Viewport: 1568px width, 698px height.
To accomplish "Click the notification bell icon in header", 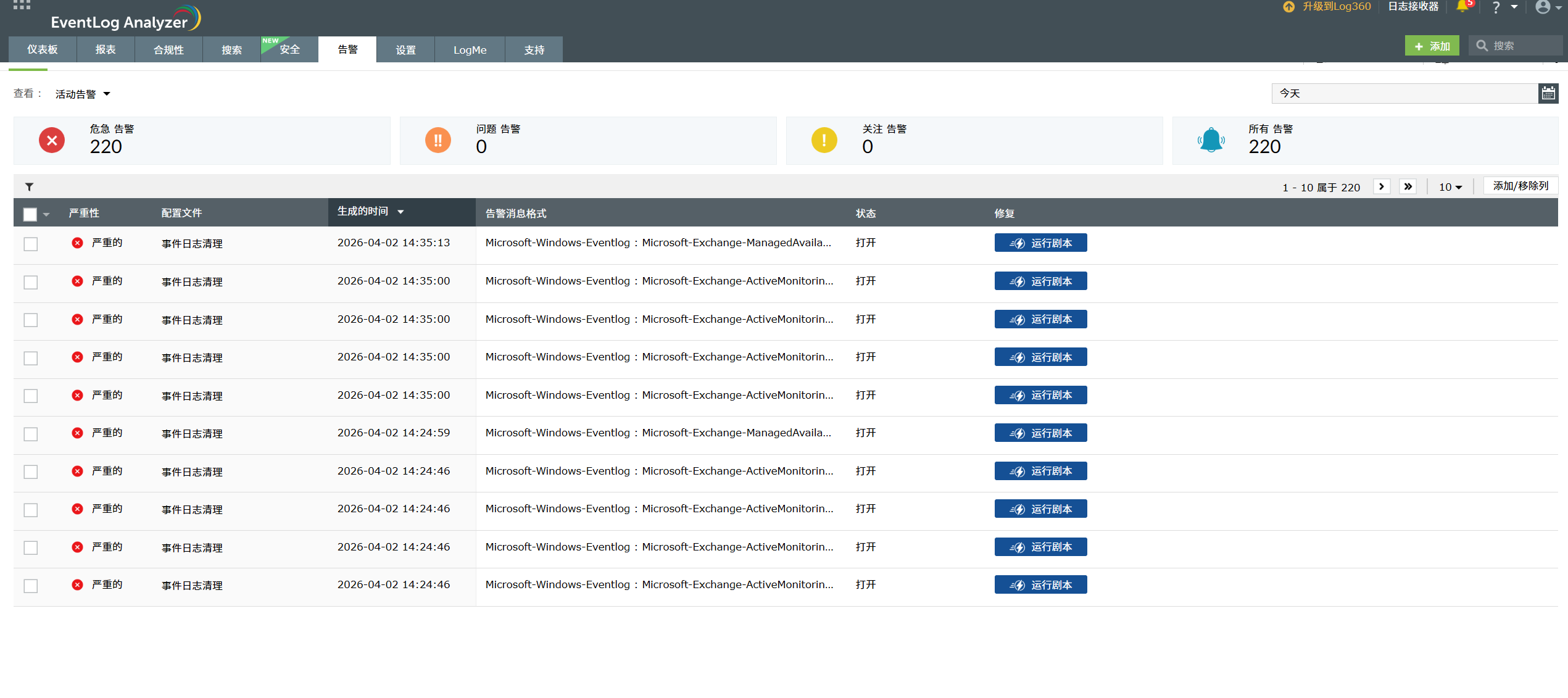I will [1462, 7].
